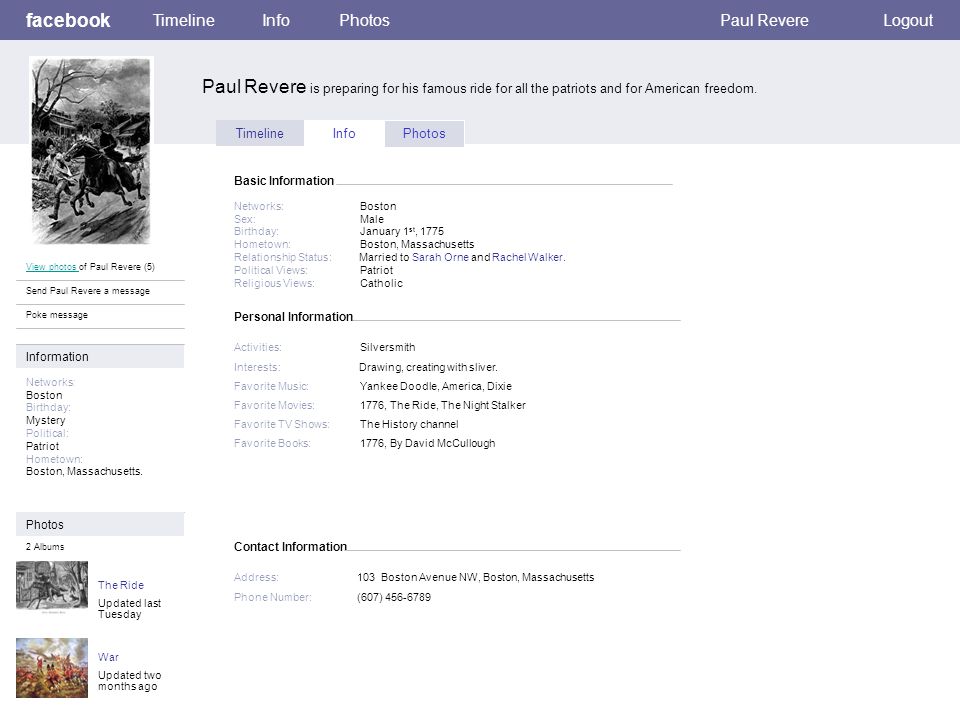Screen dimensions: 960x720
Task: Open Timeline in the top navigation bar
Action: (x=184, y=20)
